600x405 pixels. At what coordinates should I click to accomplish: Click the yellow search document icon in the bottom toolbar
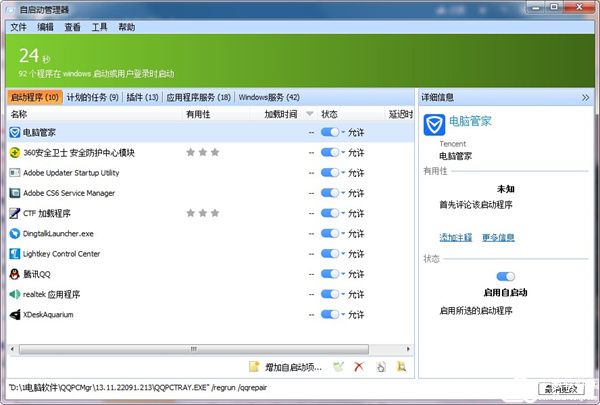401,367
